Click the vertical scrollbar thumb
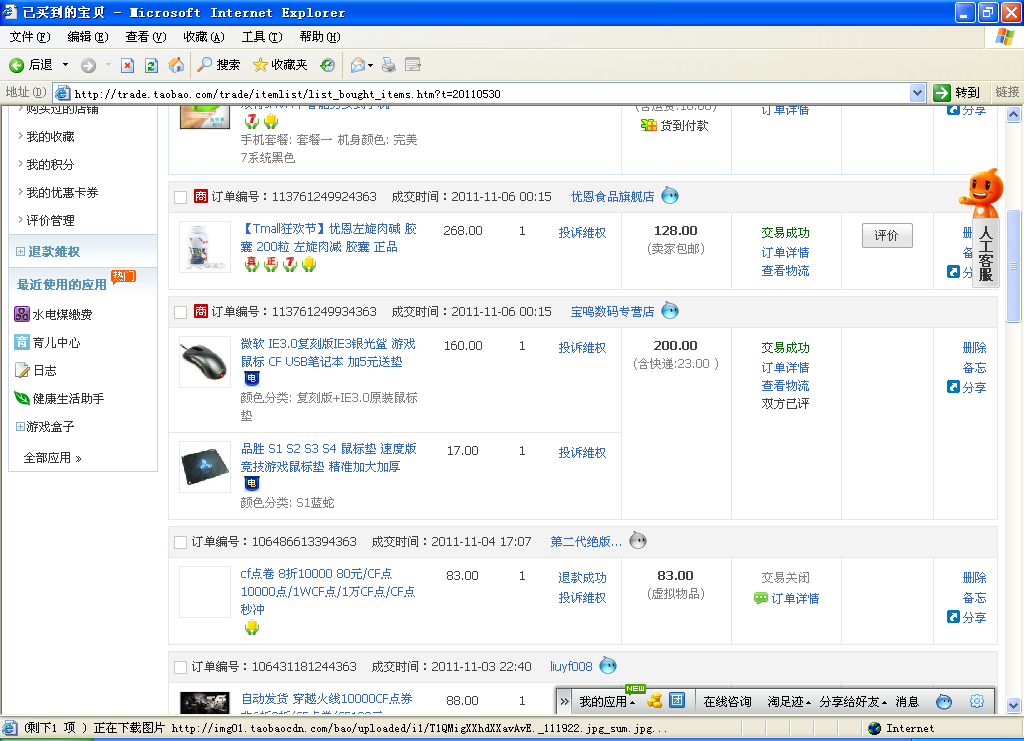Viewport: 1024px width, 741px height. pyautogui.click(x=1013, y=265)
